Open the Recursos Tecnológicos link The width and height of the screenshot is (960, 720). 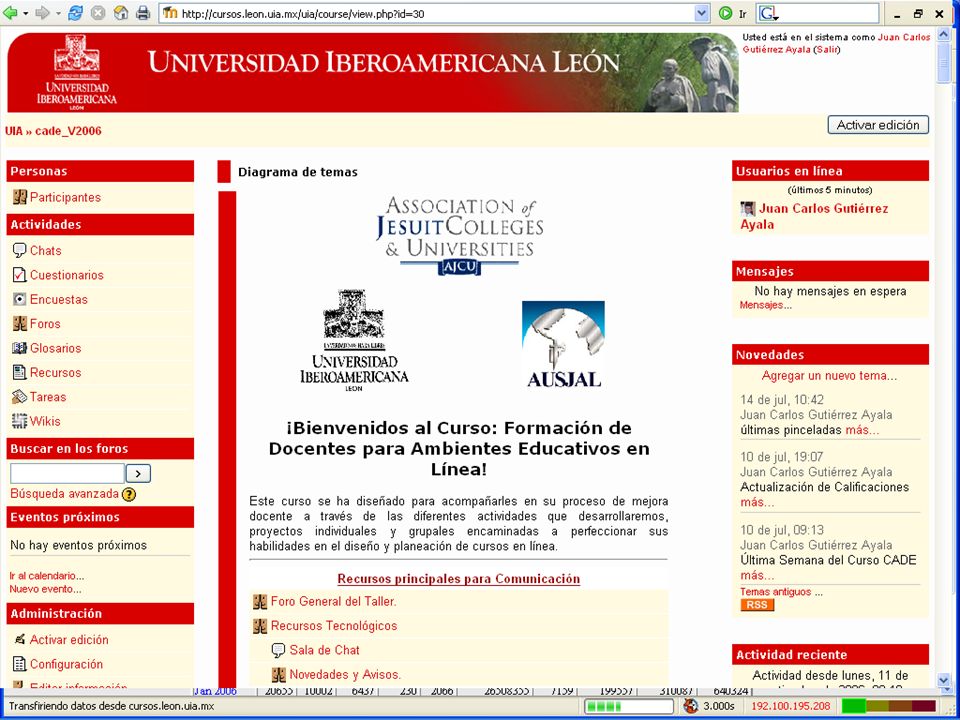(334, 626)
